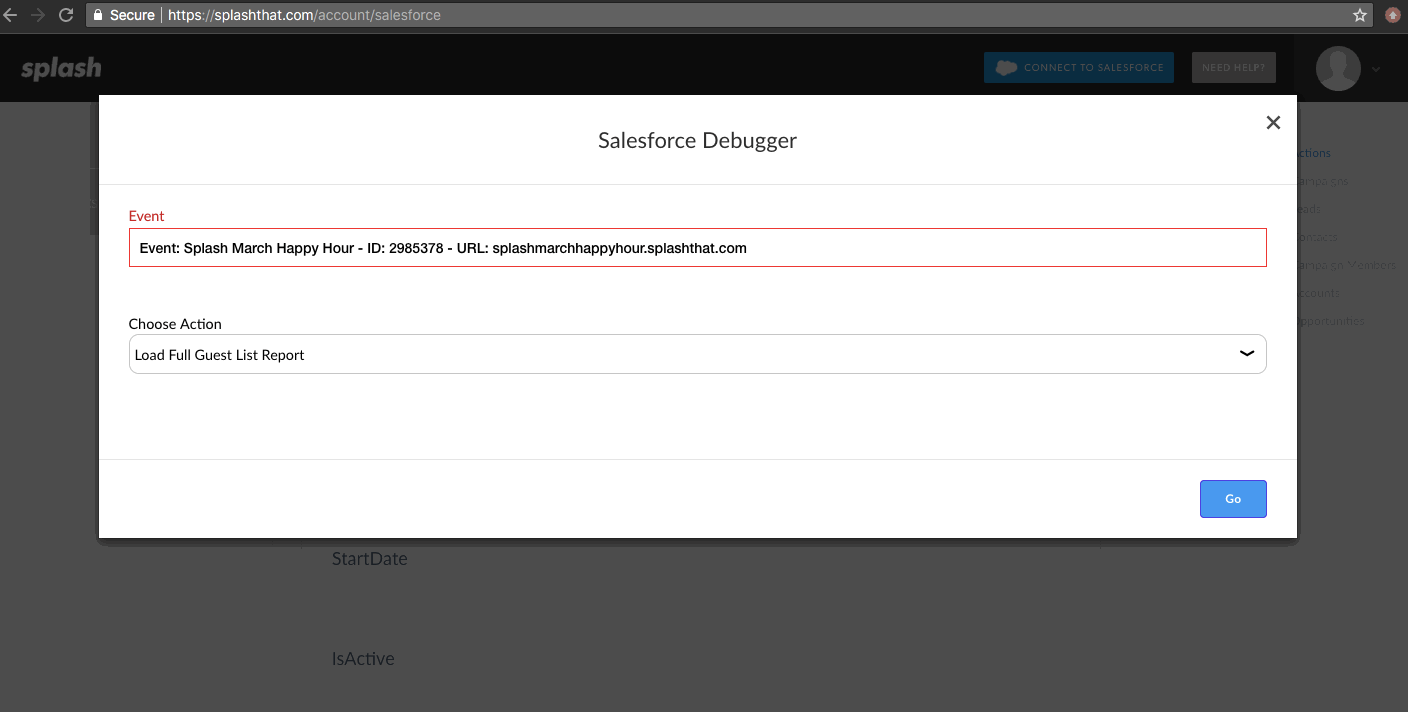1408x712 pixels.
Task: Click the red Event label
Action: point(146,216)
